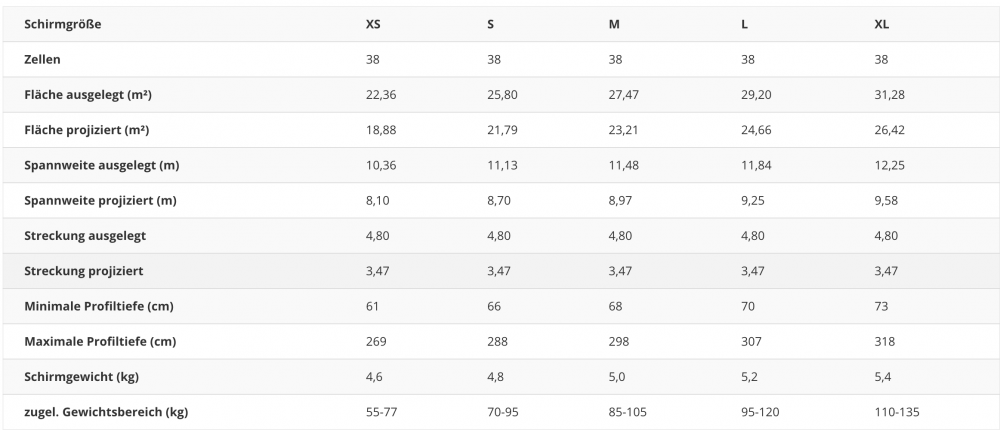The height and width of the screenshot is (430, 1000).
Task: Click the zugel. Gewichtsbereich (kg) label
Action: point(106,411)
